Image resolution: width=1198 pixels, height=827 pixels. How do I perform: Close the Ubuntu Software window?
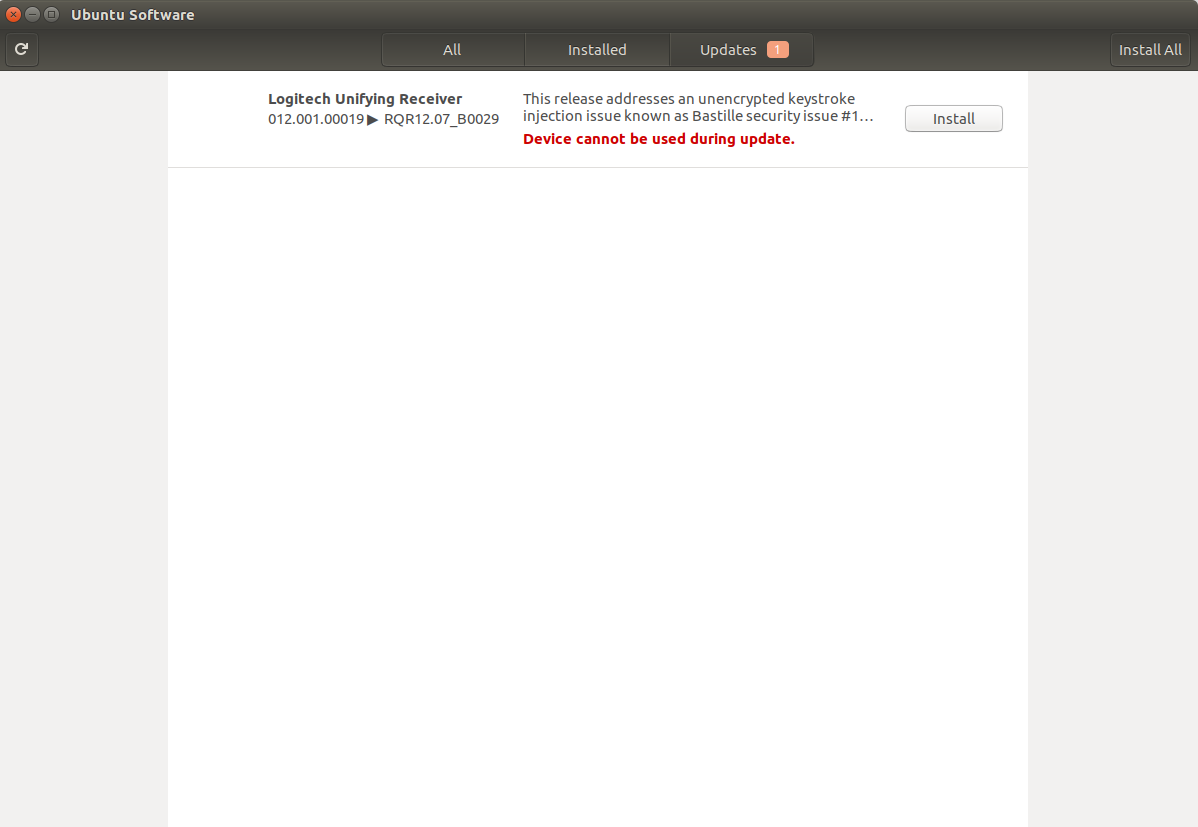pos(13,15)
